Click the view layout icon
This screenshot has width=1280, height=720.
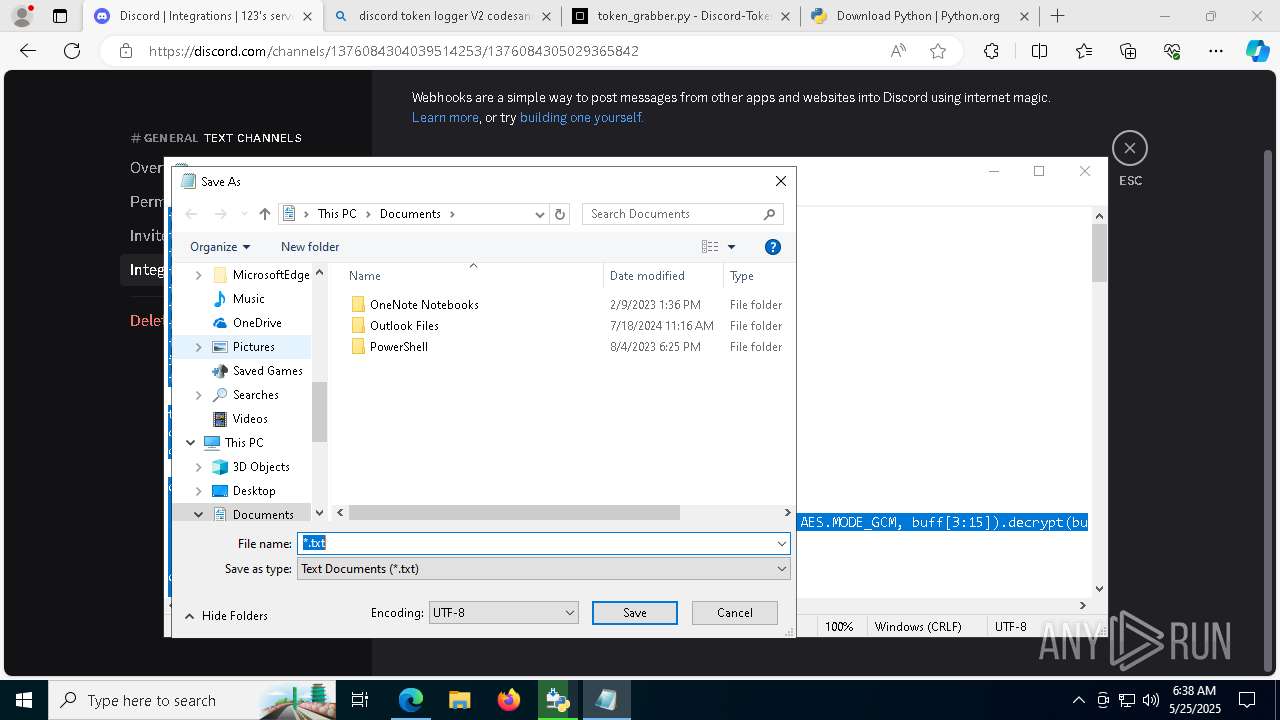tap(710, 247)
